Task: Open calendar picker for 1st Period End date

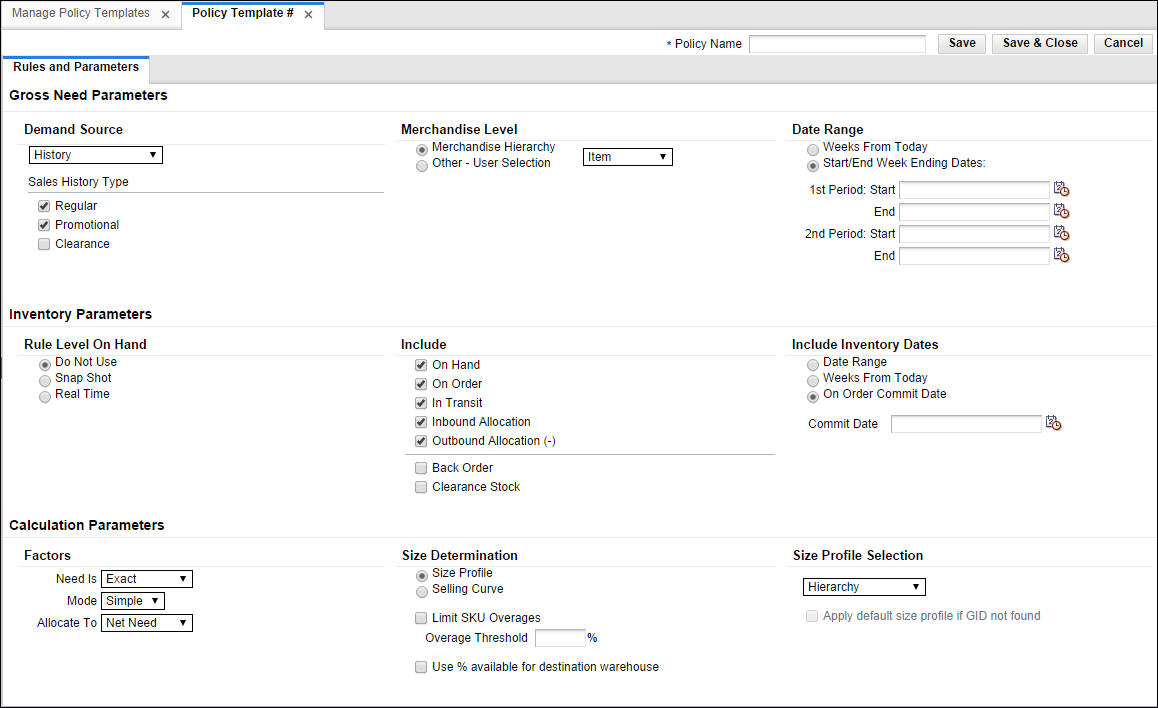Action: coord(1061,211)
